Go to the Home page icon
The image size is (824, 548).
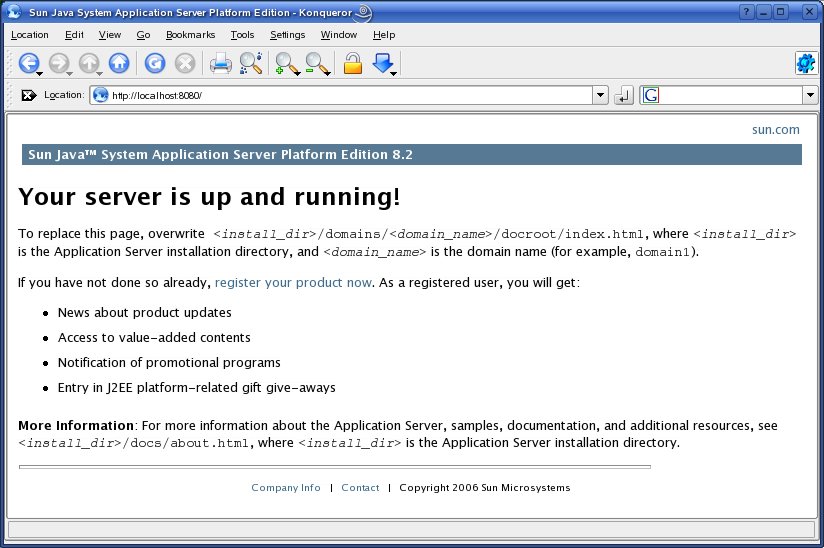tap(119, 63)
